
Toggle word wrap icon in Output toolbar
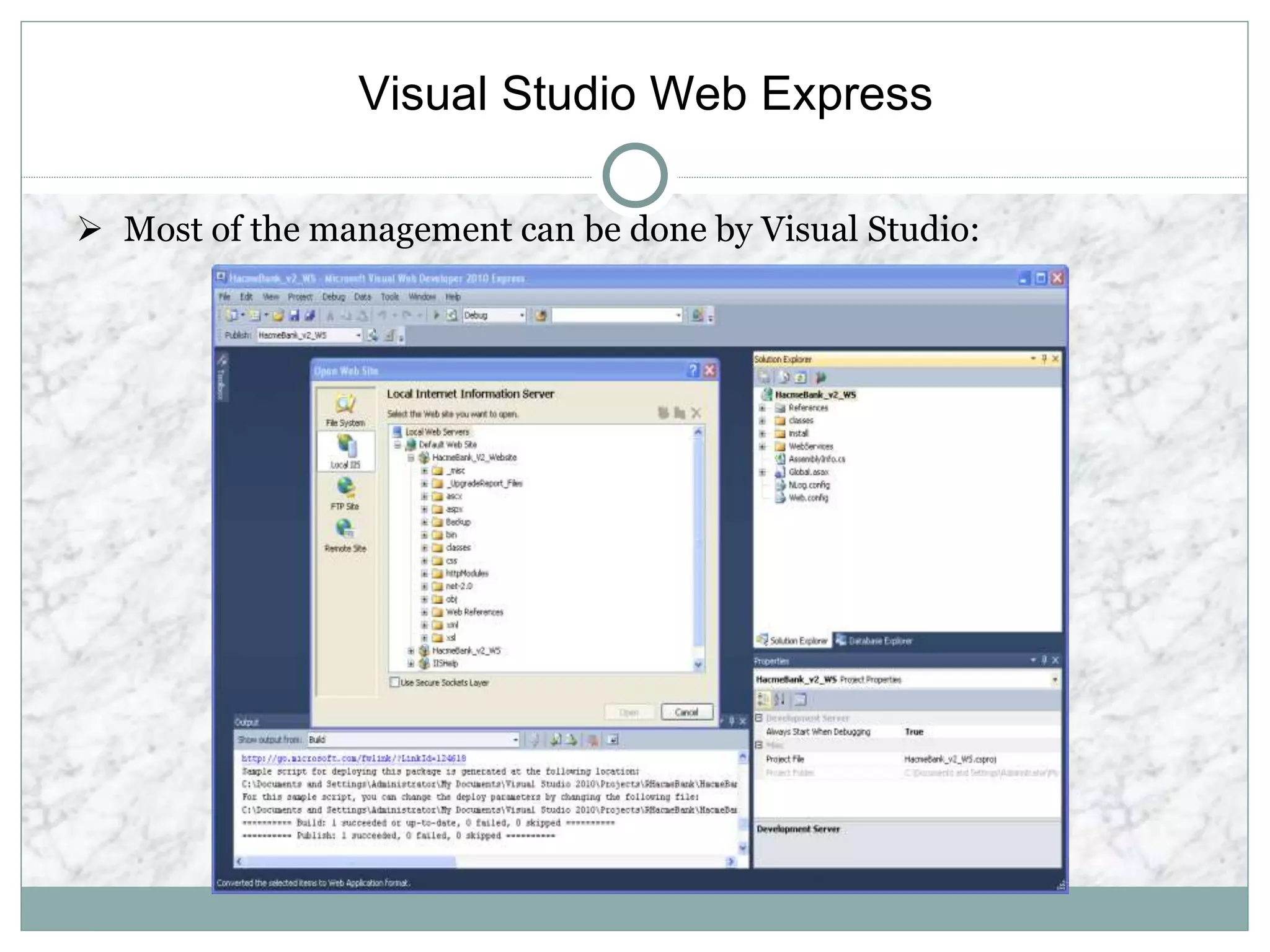(613, 739)
